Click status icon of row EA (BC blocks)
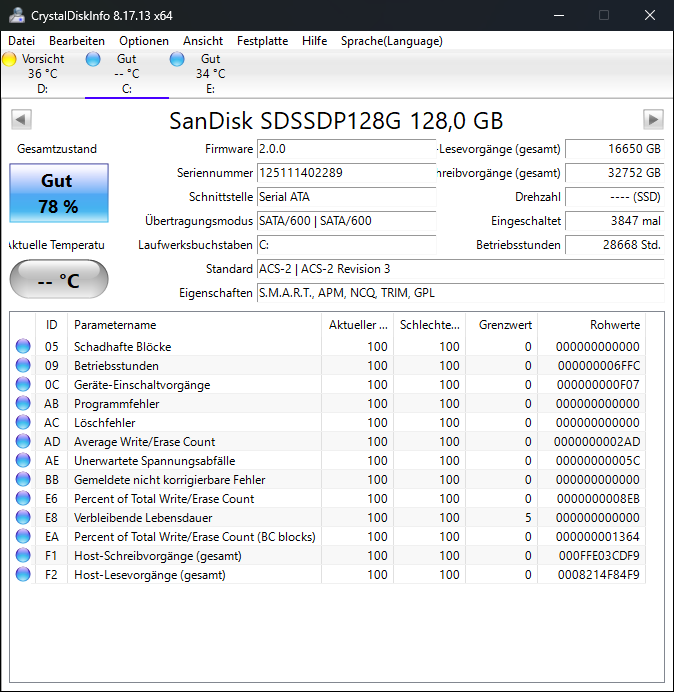 (23, 536)
